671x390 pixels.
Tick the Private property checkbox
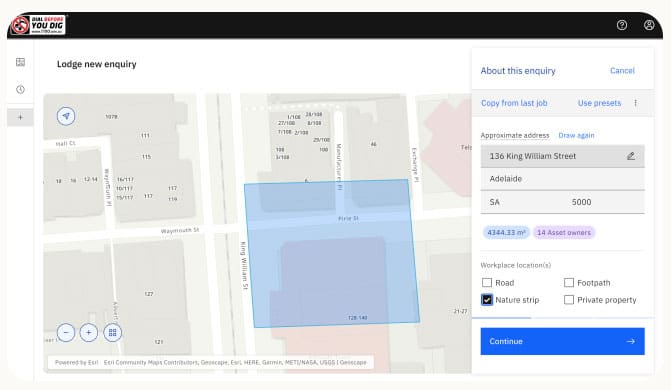coord(569,300)
